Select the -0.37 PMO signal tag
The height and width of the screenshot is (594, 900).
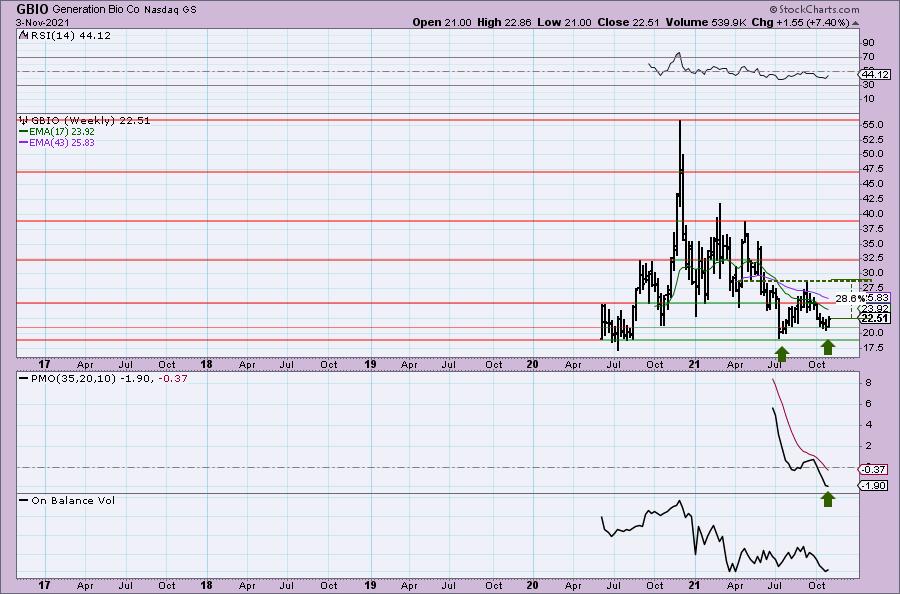[874, 469]
